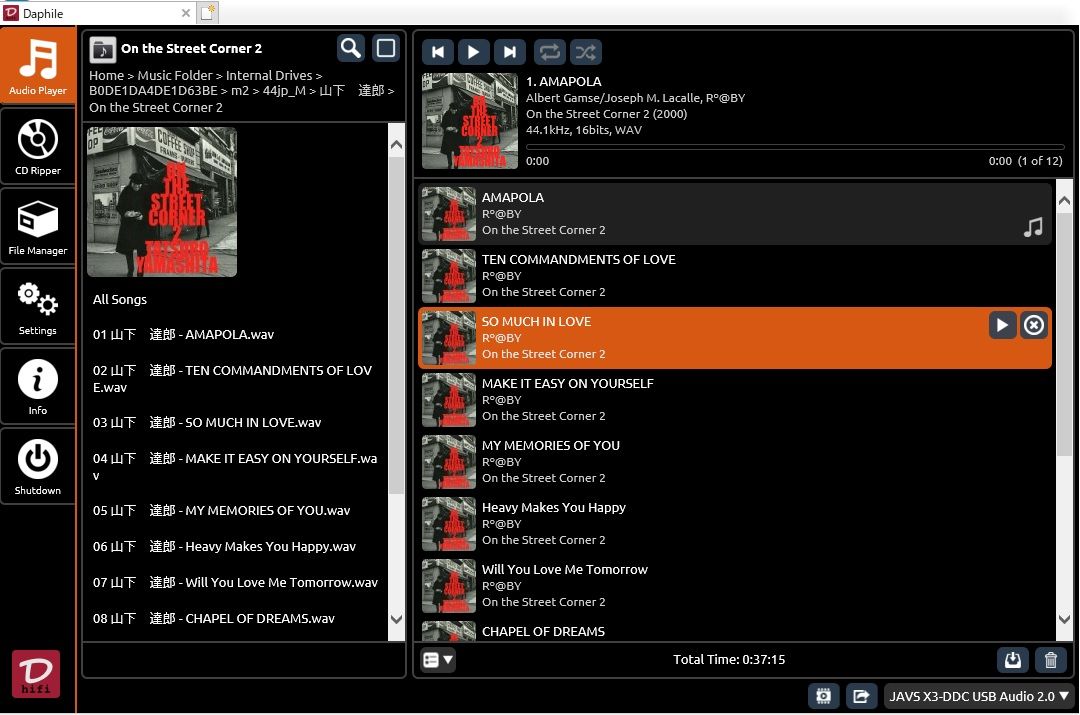Select MY MEMORIES OF YOU in playlist
The height and width of the screenshot is (715, 1080).
pos(735,462)
